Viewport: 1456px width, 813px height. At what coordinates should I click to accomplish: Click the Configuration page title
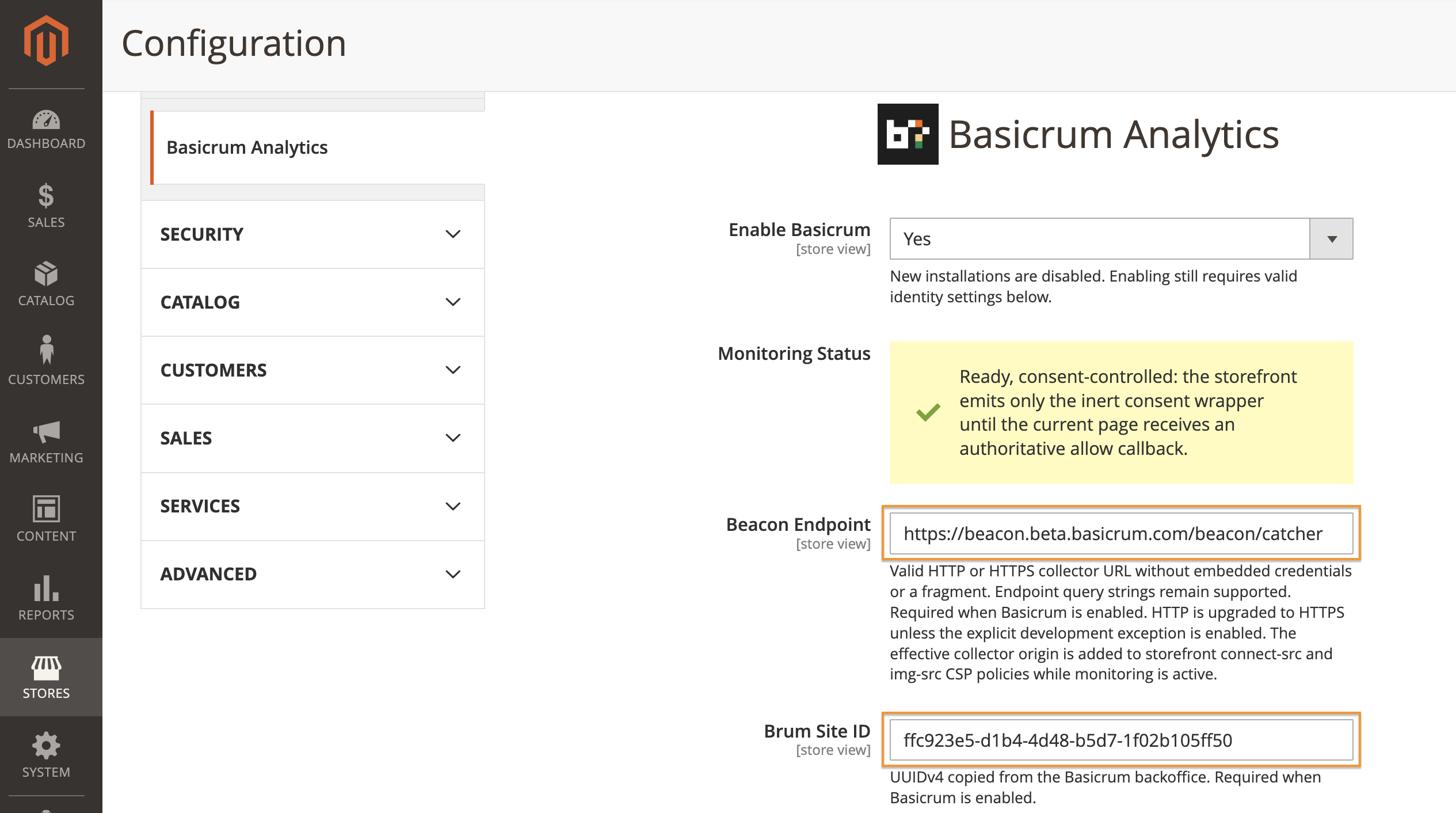click(234, 43)
